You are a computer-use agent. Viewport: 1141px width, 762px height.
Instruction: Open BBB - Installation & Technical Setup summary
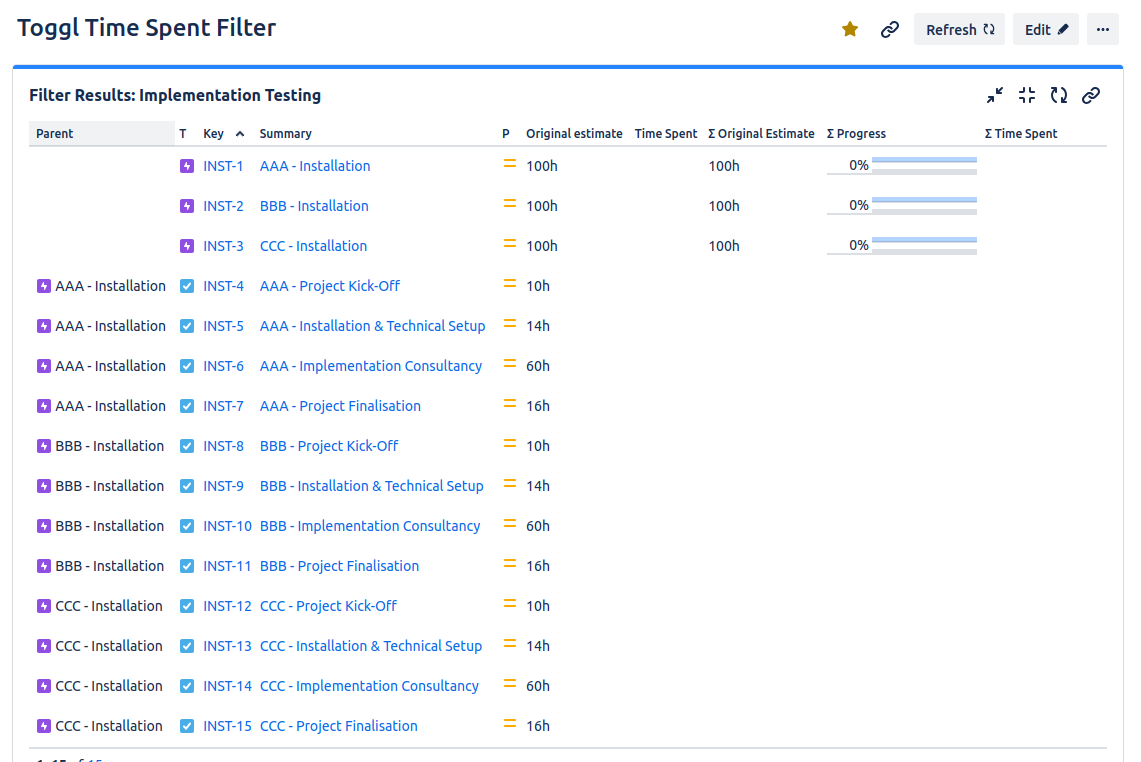[372, 486]
